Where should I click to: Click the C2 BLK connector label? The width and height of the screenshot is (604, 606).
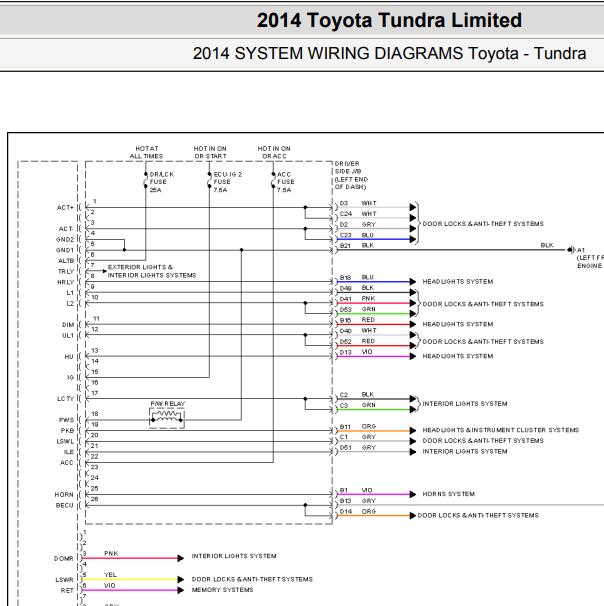coord(357,395)
